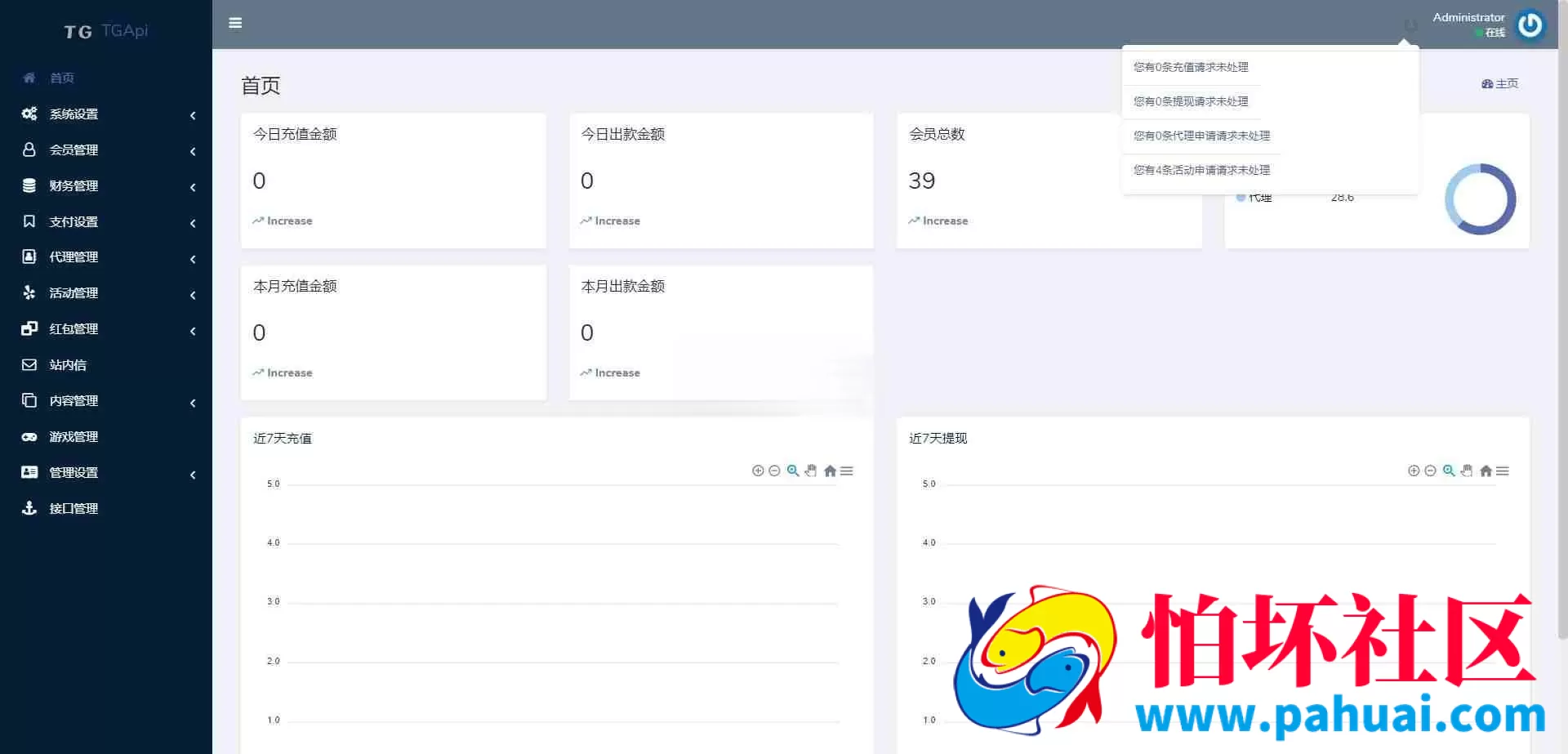Open the 接口管理 sidebar menu item
Image resolution: width=1568 pixels, height=754 pixels.
coord(106,508)
